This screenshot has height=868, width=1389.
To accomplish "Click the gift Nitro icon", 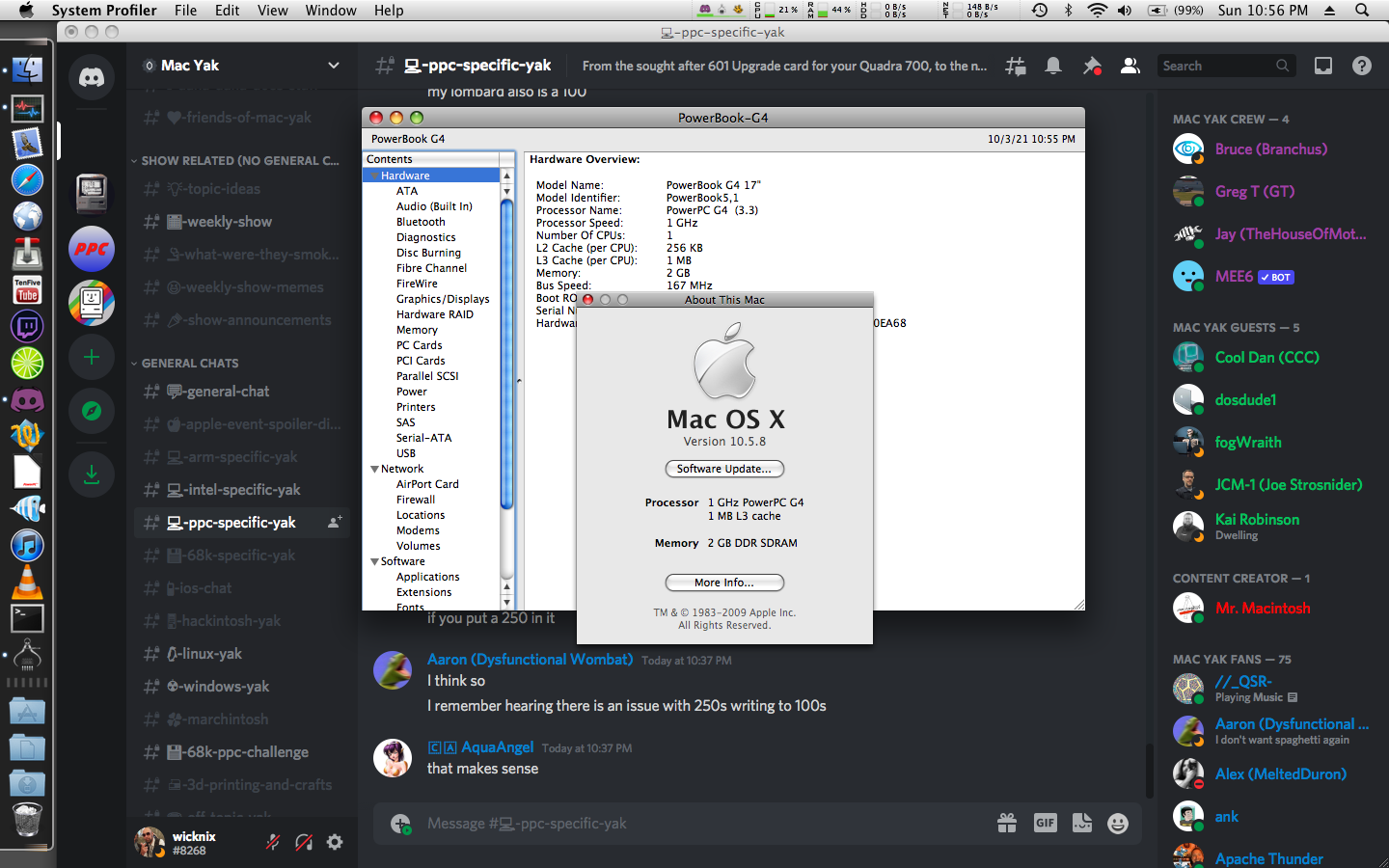I will (x=1007, y=823).
